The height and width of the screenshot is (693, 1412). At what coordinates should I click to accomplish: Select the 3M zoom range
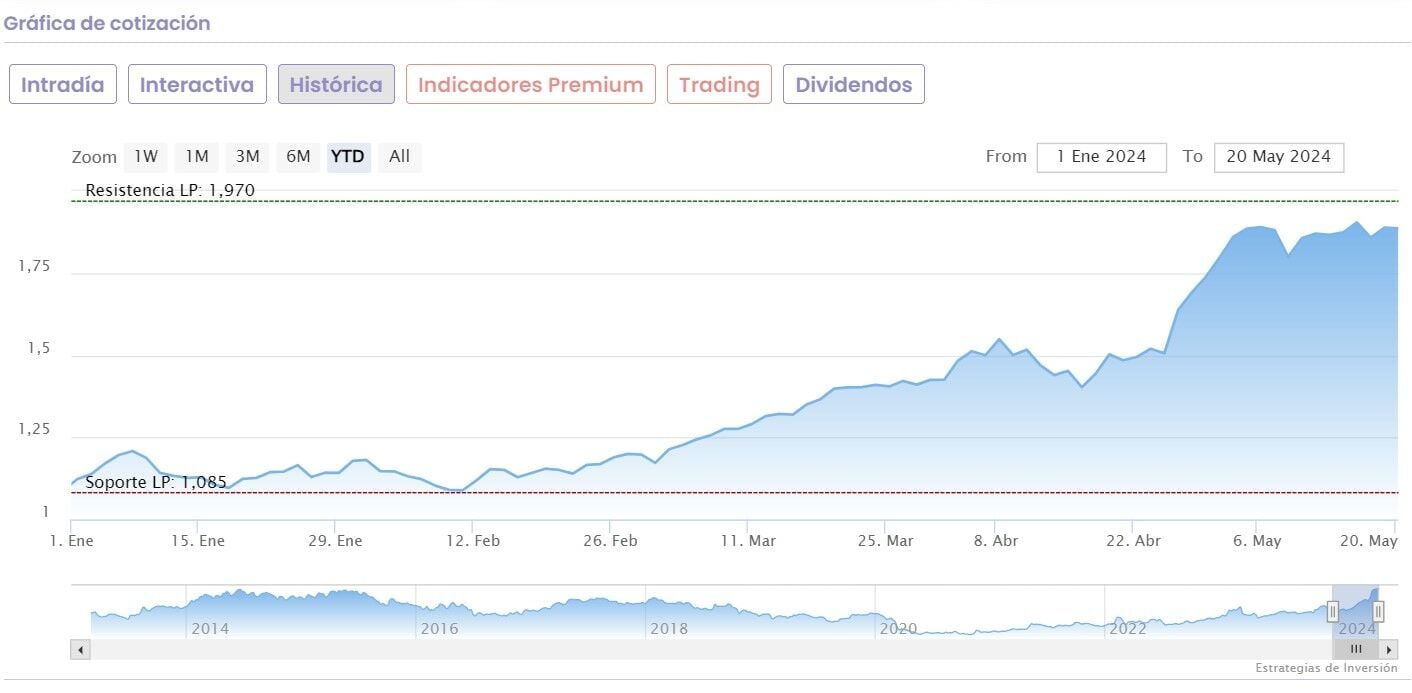(247, 157)
